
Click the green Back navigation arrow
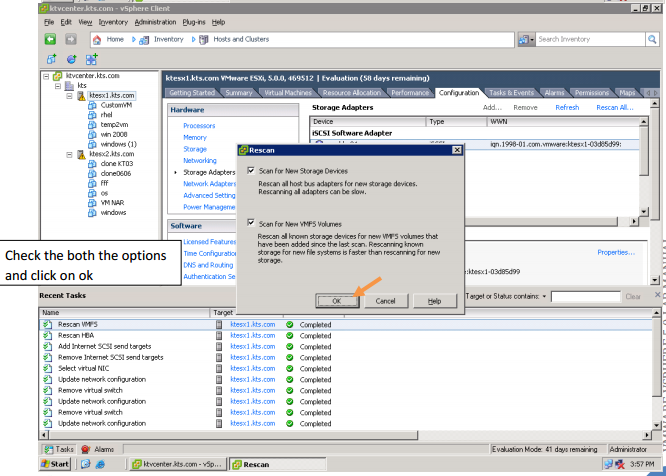pyautogui.click(x=51, y=39)
